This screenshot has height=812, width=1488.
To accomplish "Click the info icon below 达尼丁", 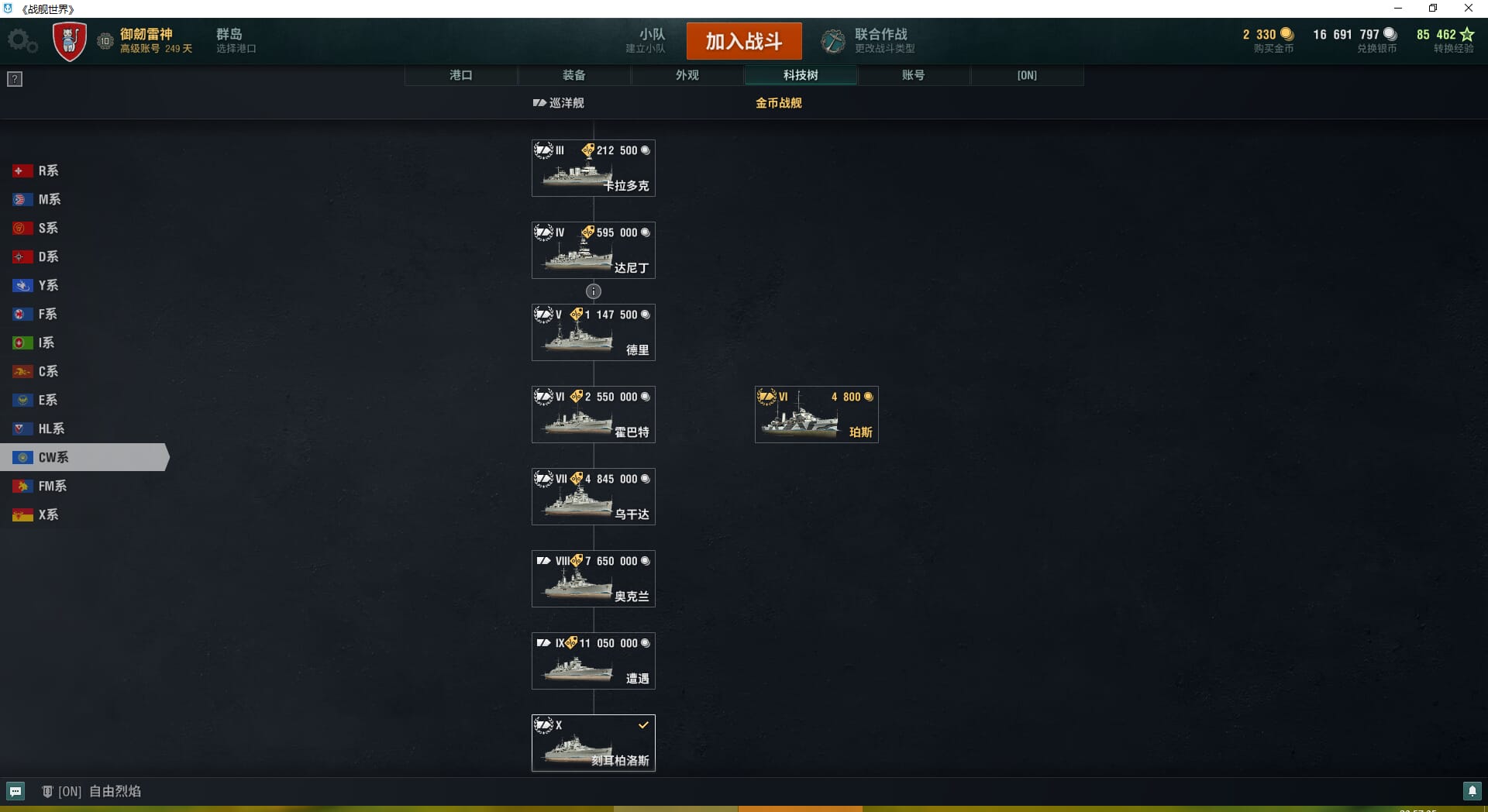I will click(594, 291).
